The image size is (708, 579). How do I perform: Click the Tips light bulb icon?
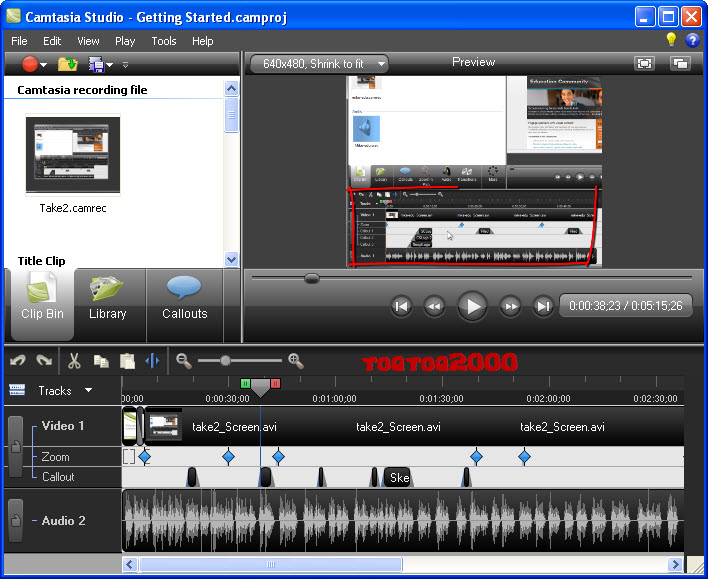pyautogui.click(x=671, y=40)
